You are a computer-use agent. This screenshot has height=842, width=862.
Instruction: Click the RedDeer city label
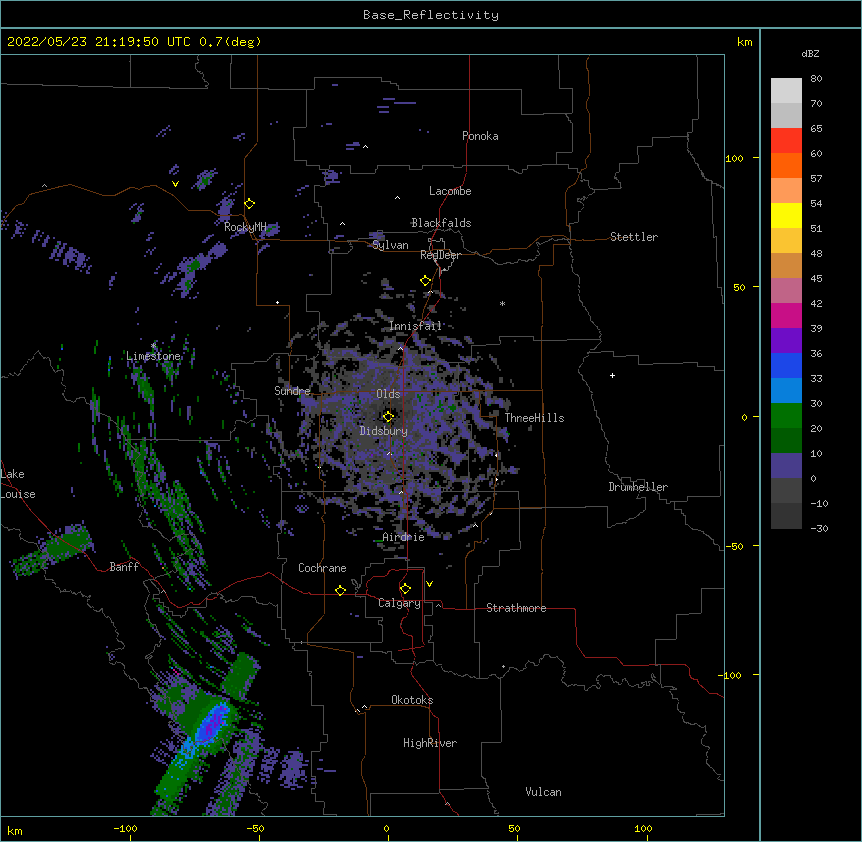click(x=441, y=255)
